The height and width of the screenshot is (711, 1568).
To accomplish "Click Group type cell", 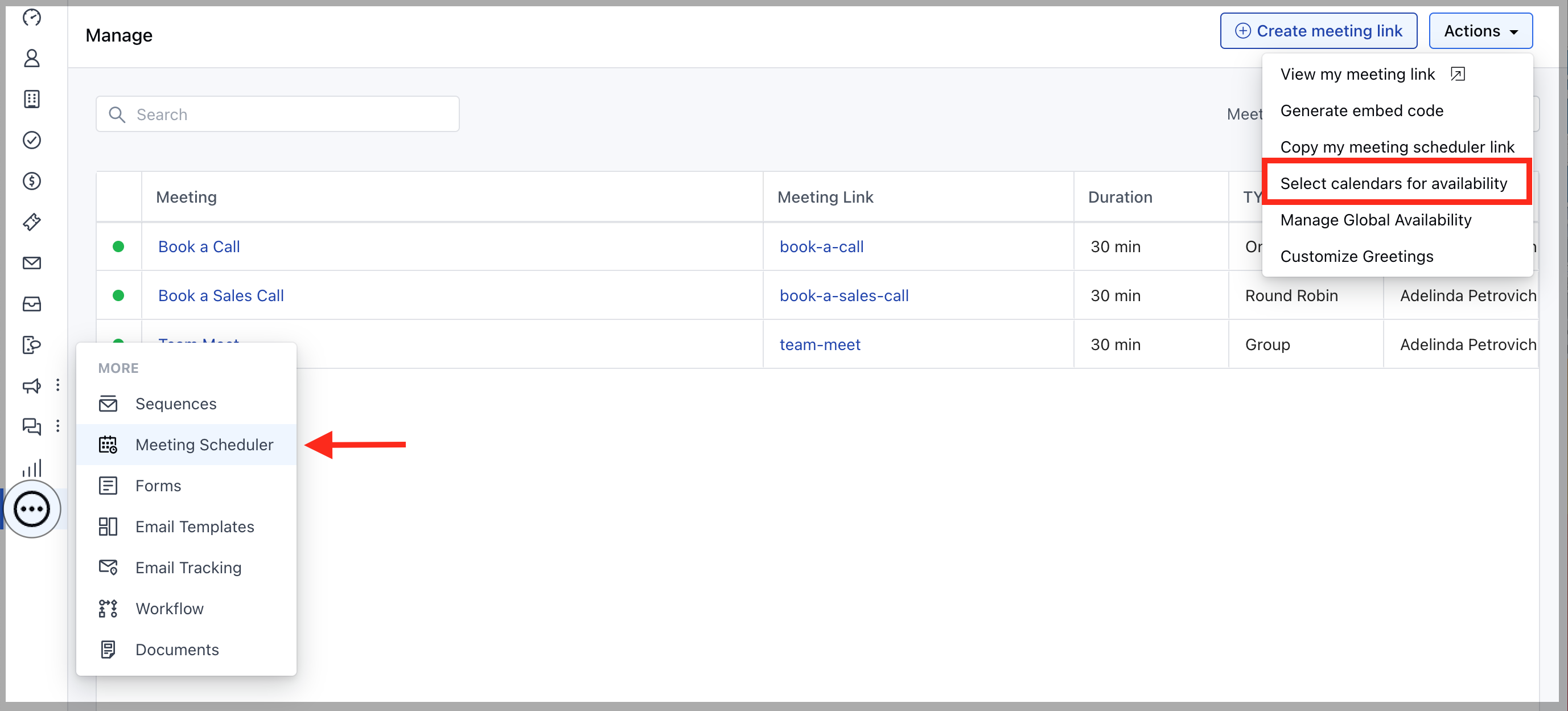I will click(x=1267, y=344).
